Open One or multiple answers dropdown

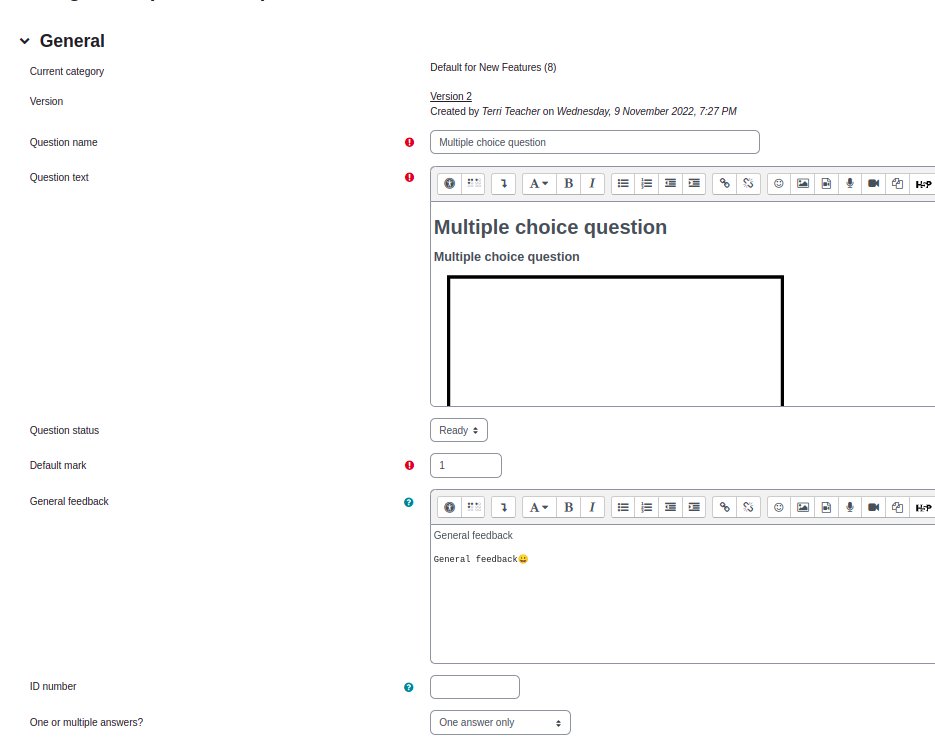coord(500,722)
